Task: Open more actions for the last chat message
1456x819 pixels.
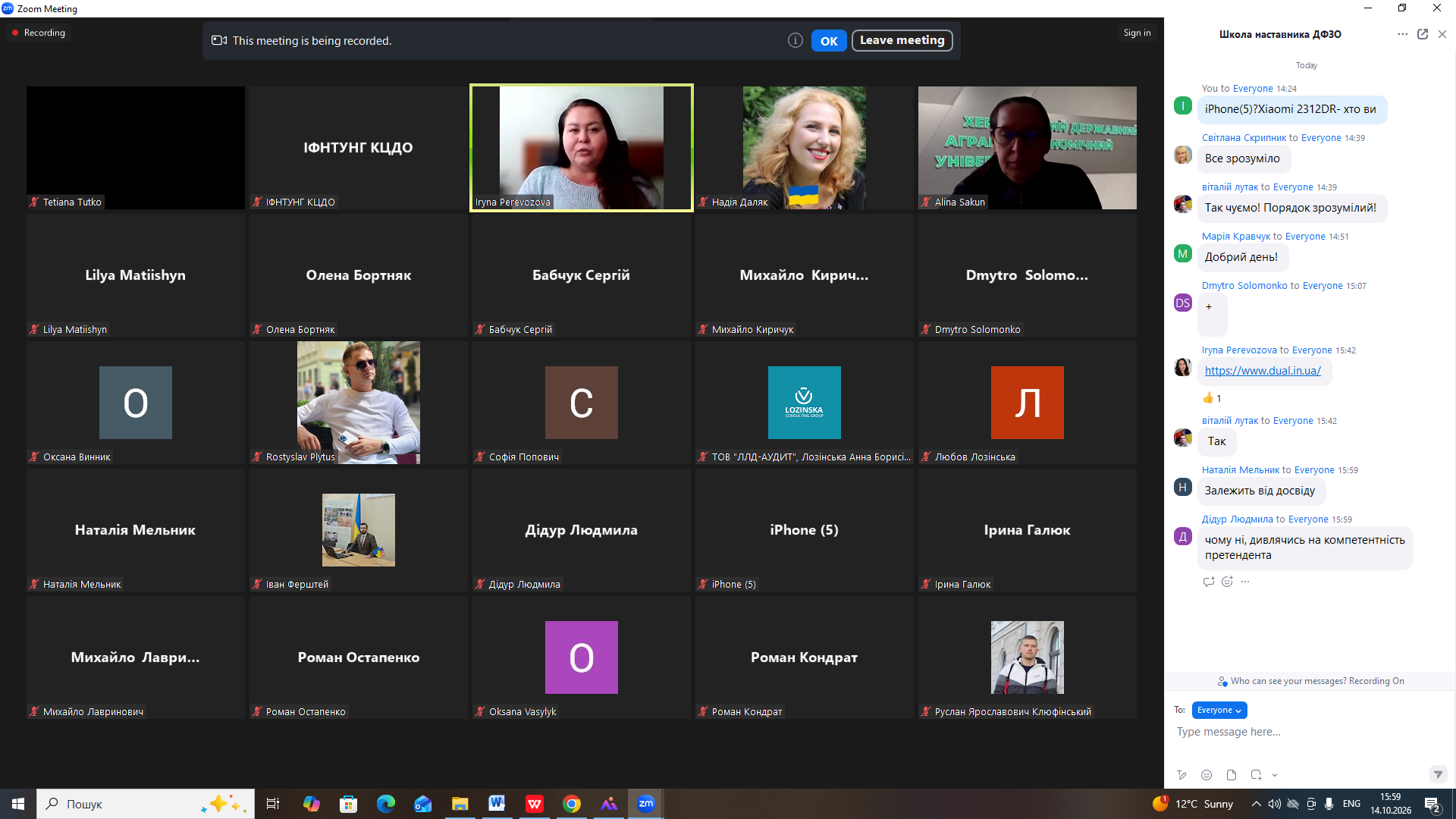Action: (x=1245, y=582)
